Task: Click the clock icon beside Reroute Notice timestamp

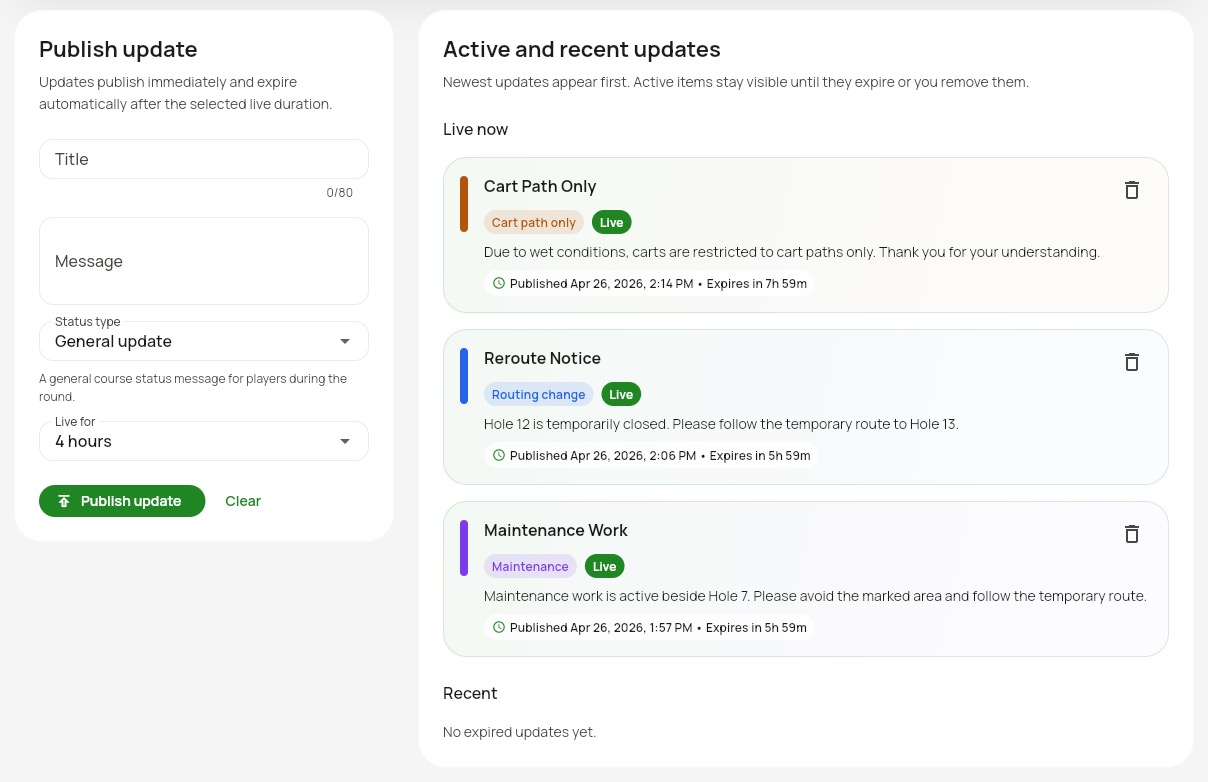Action: point(498,455)
